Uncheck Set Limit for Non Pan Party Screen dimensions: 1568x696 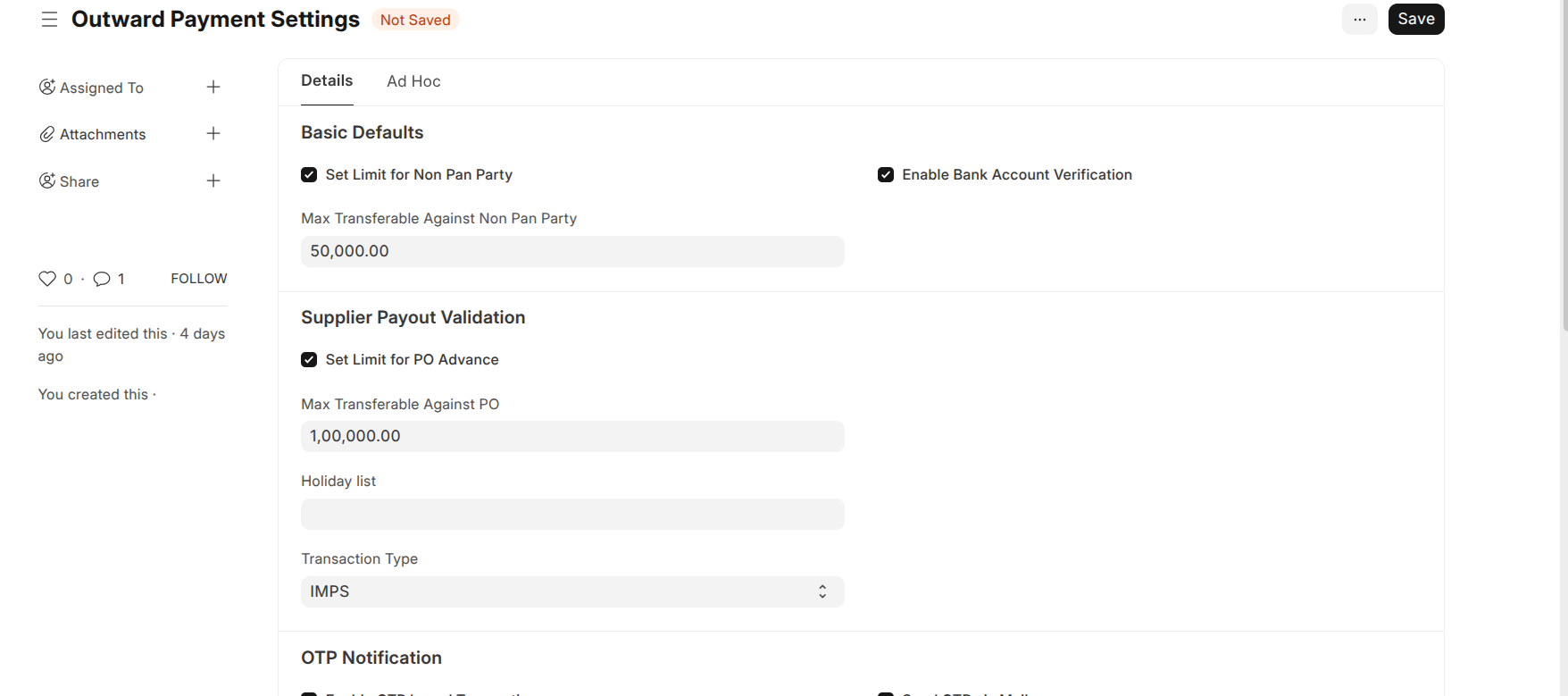(x=309, y=175)
